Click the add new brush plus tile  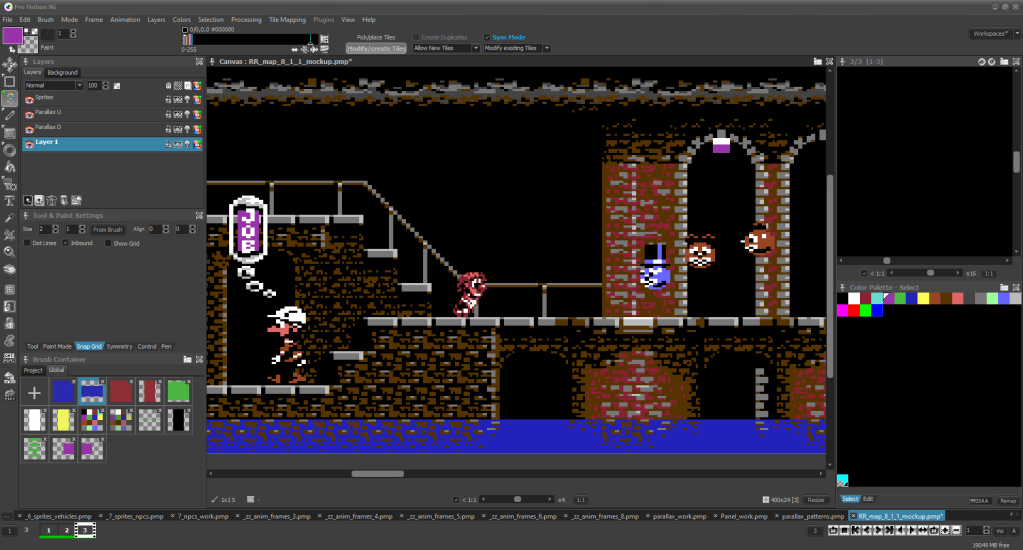point(35,393)
